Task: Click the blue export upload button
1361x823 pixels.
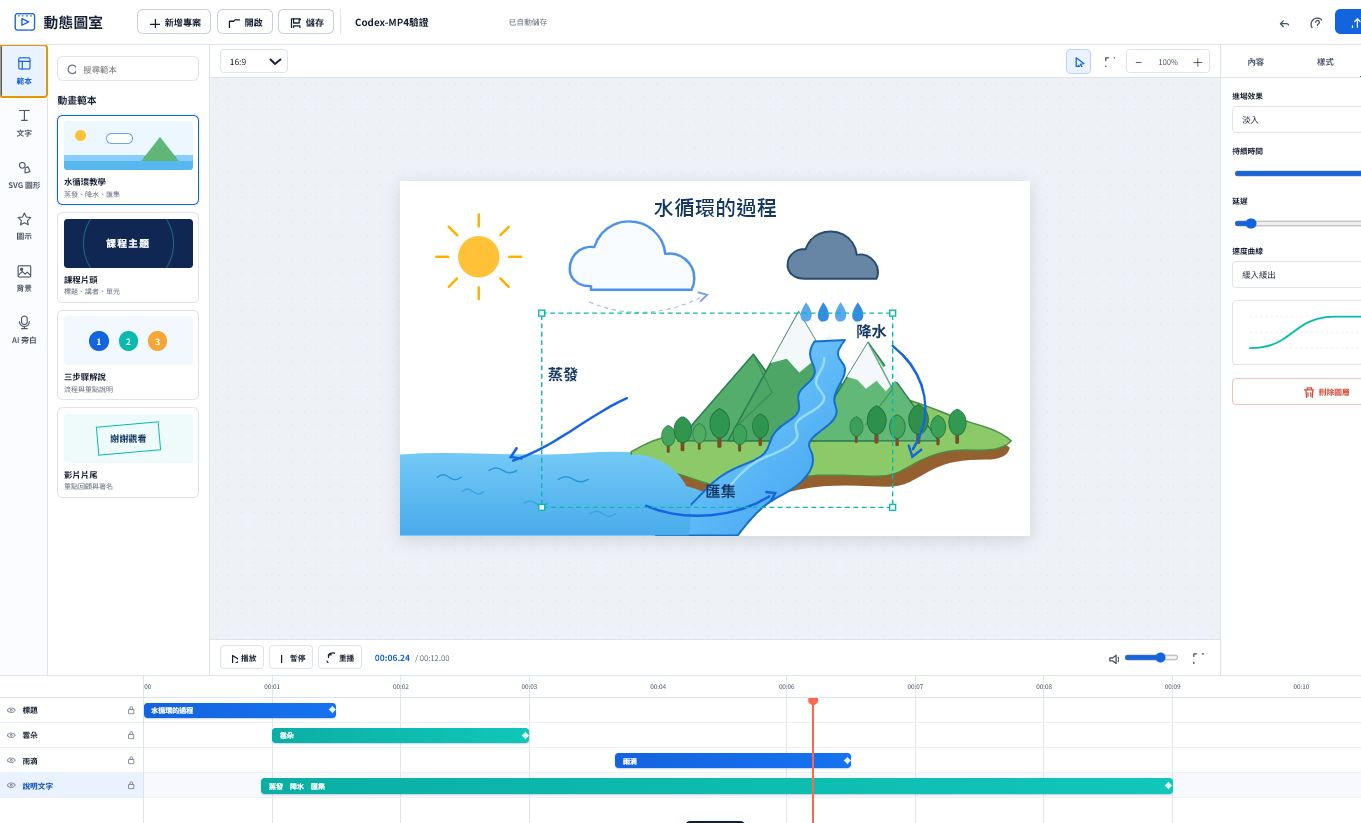Action: tap(1349, 22)
